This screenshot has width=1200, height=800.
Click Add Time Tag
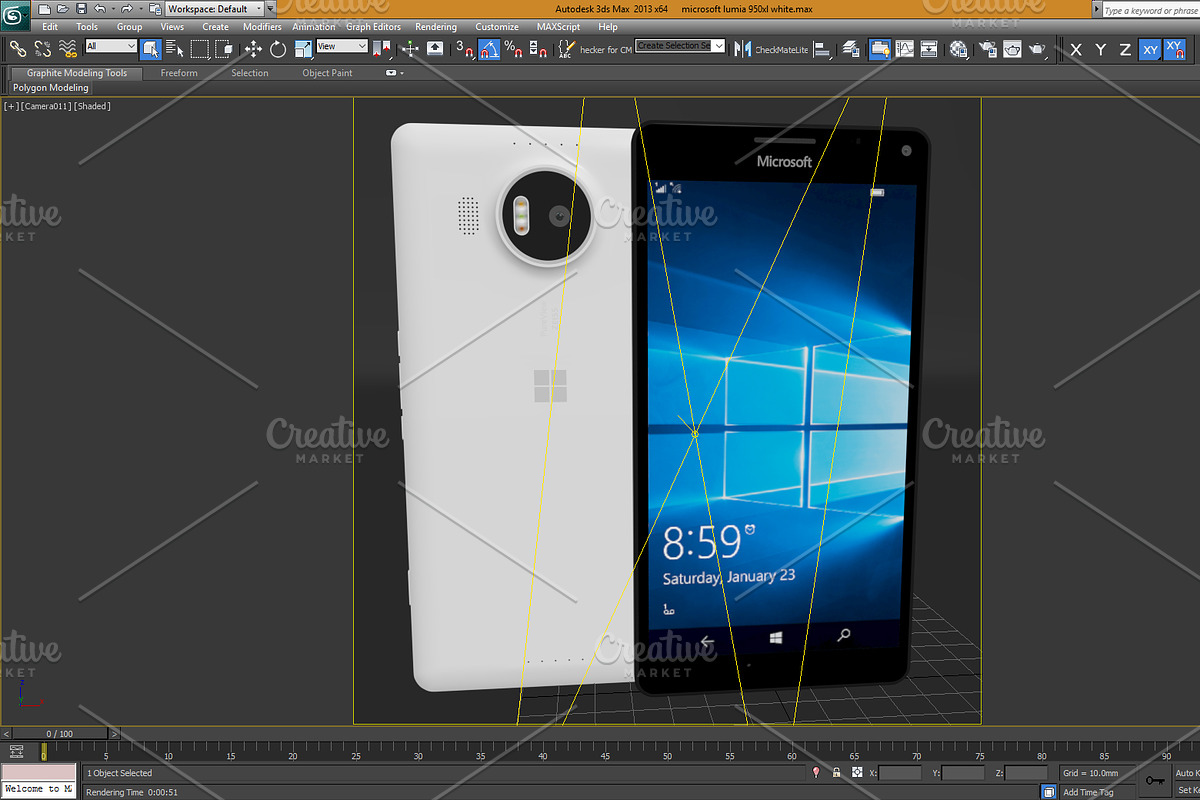pos(1088,792)
